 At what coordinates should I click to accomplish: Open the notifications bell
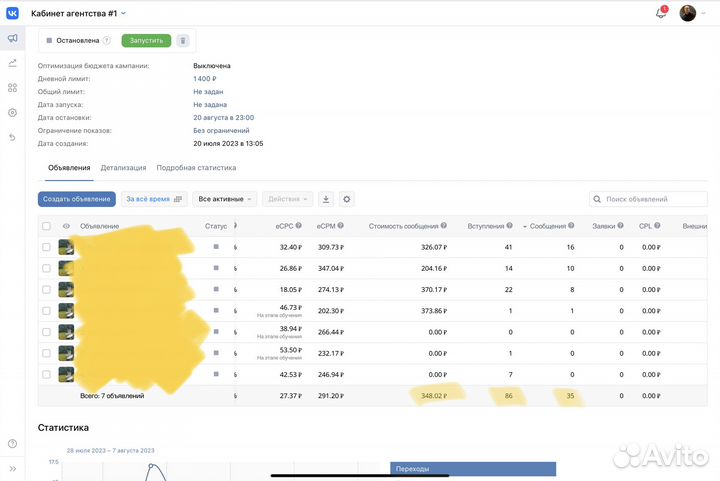point(660,12)
